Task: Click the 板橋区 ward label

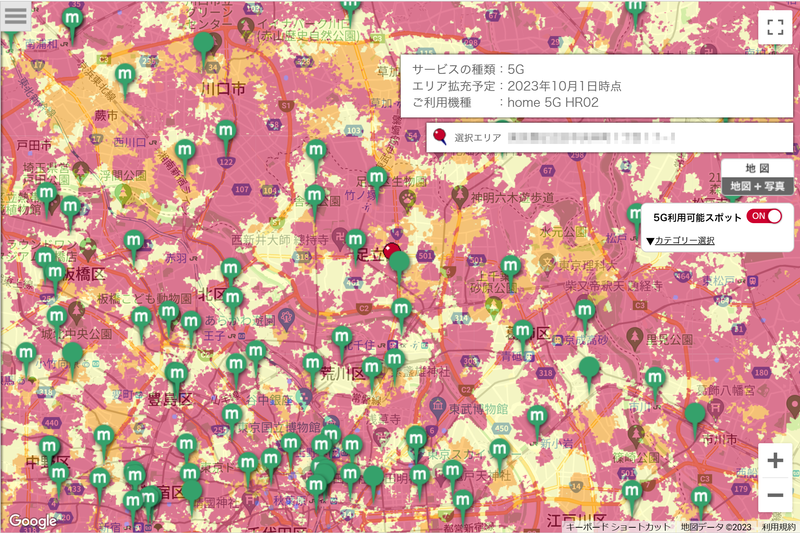Action: [x=84, y=275]
